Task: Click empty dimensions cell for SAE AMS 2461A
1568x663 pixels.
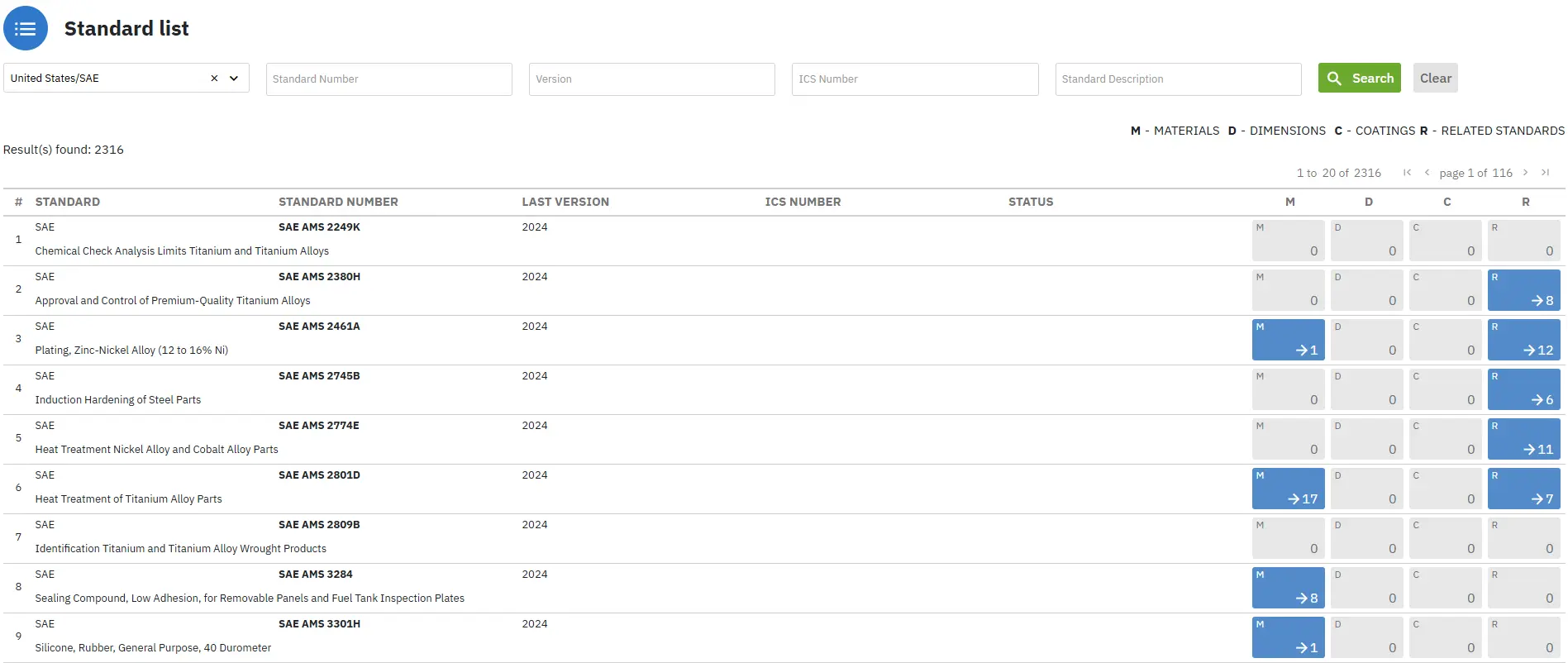Action: (x=1366, y=340)
